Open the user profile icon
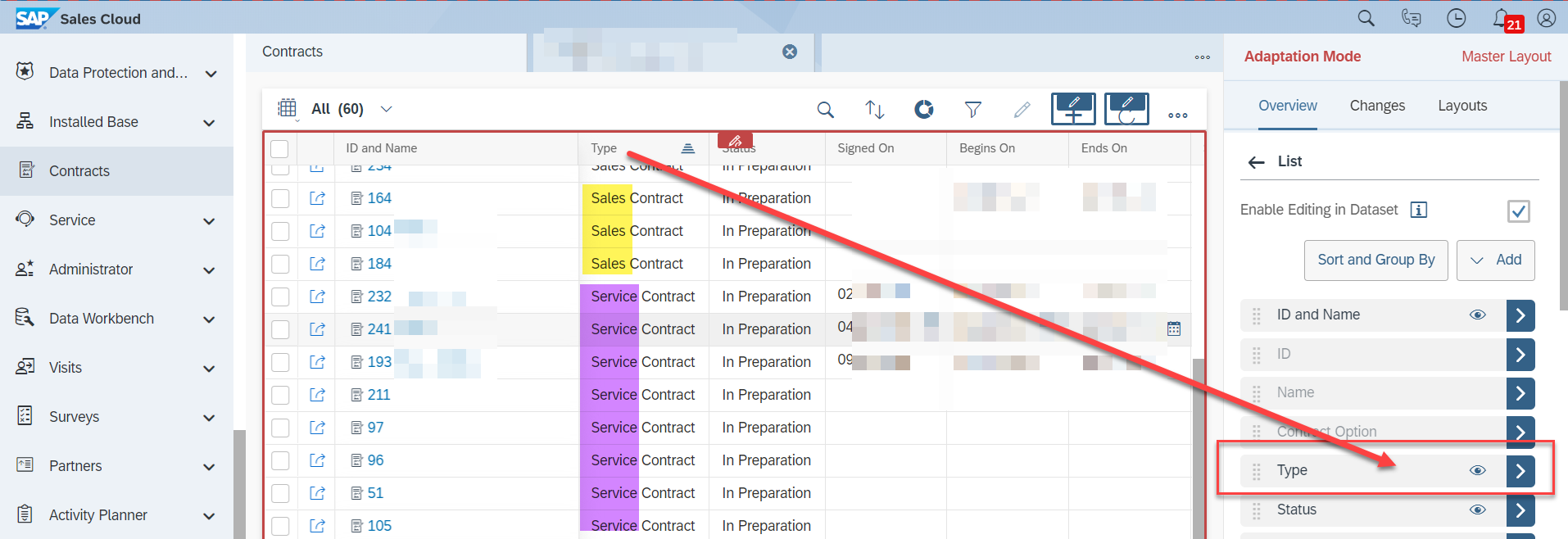This screenshot has height=539, width=1568. tap(1546, 18)
